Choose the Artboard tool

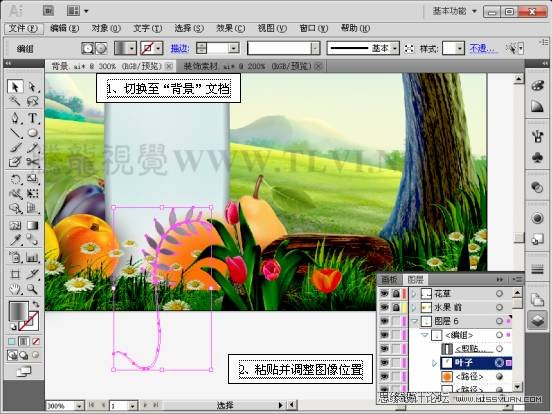pyautogui.click(x=15, y=274)
